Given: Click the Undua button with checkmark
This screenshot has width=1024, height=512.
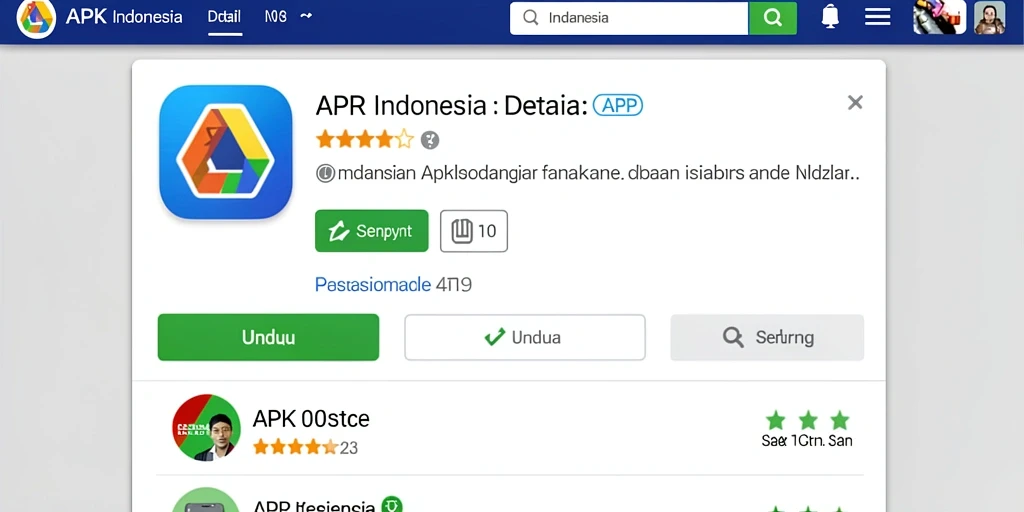Looking at the screenshot, I should 524,337.
